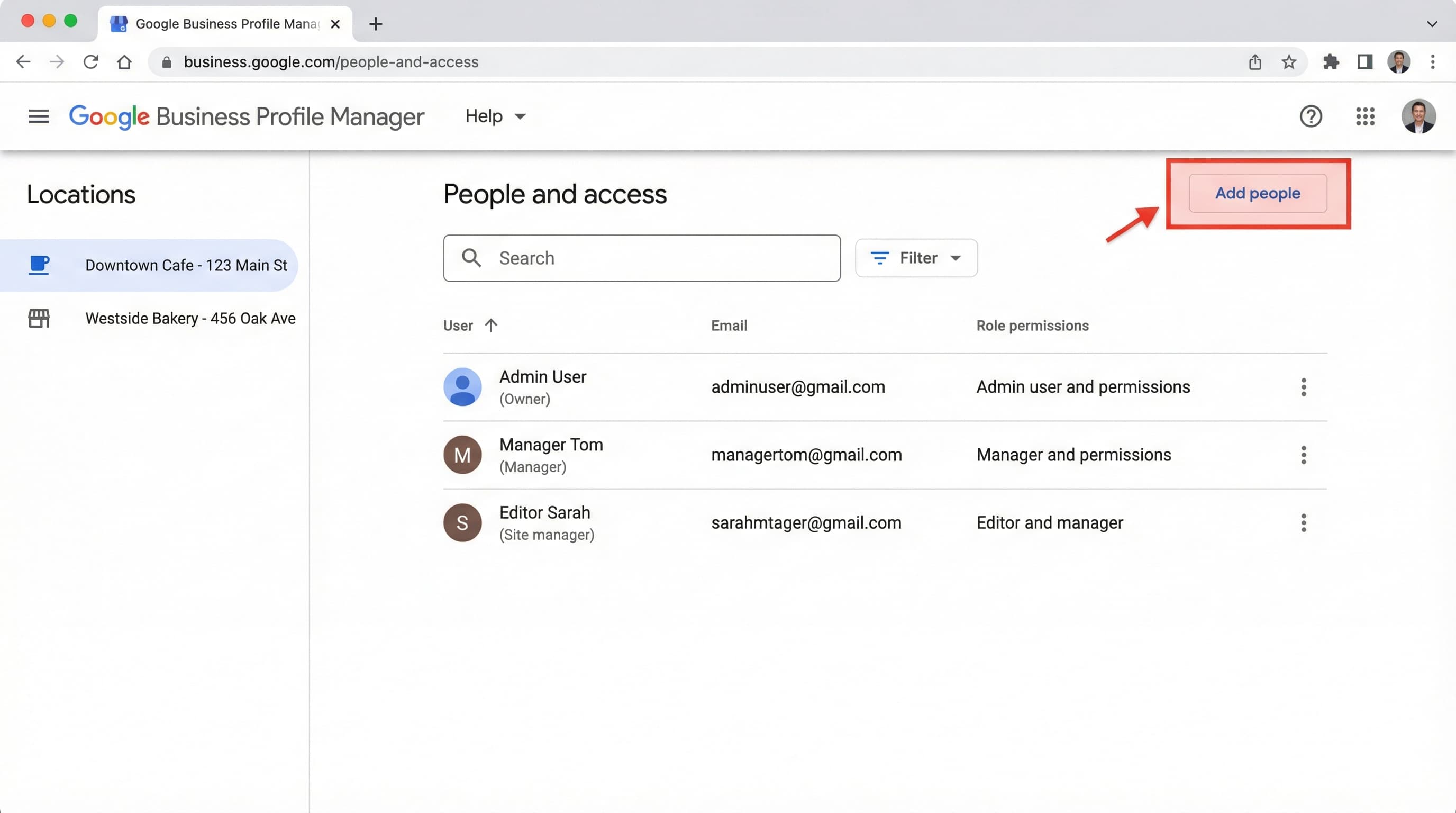Screen dimensions: 1456x813
Task: Sort users with the arrow icon
Action: click(x=491, y=325)
